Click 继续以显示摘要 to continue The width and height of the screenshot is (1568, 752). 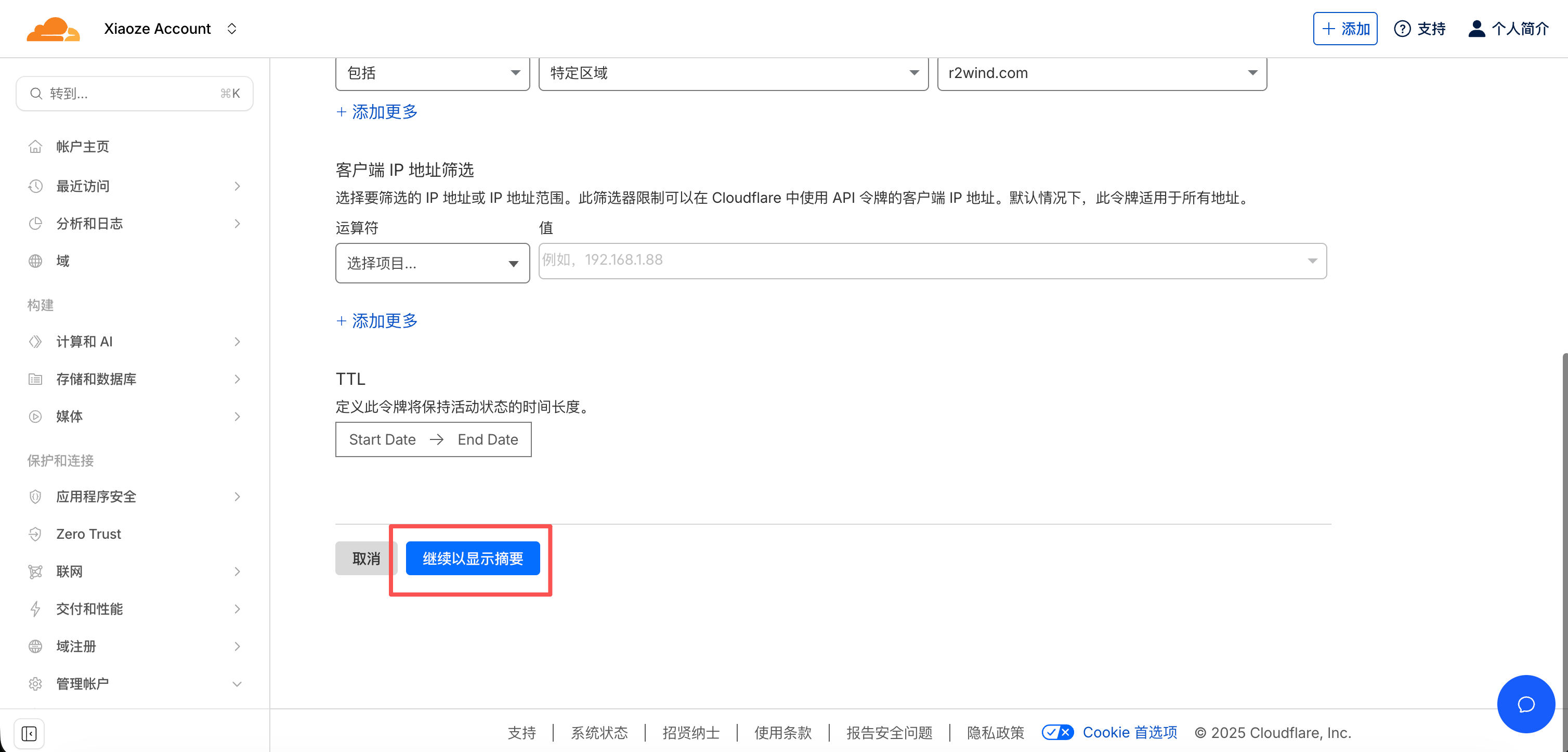473,557
